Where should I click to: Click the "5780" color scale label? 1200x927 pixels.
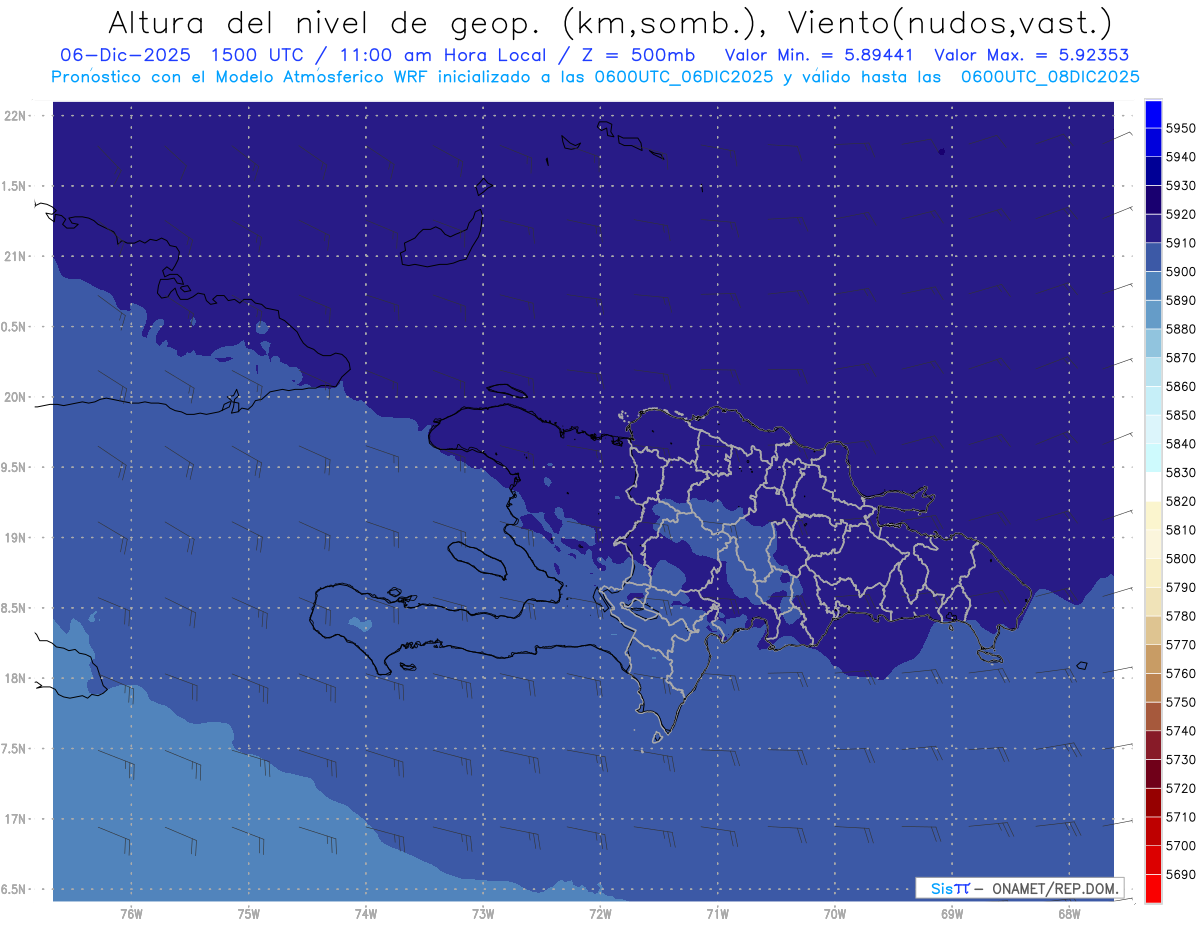1180,616
